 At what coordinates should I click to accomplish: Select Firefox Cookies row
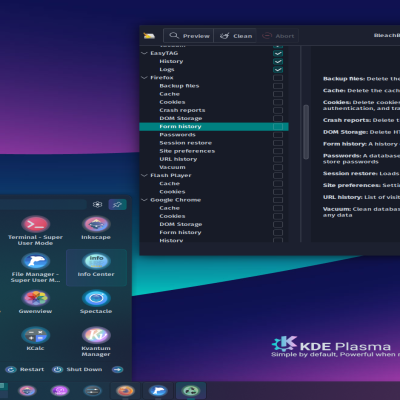(x=214, y=102)
